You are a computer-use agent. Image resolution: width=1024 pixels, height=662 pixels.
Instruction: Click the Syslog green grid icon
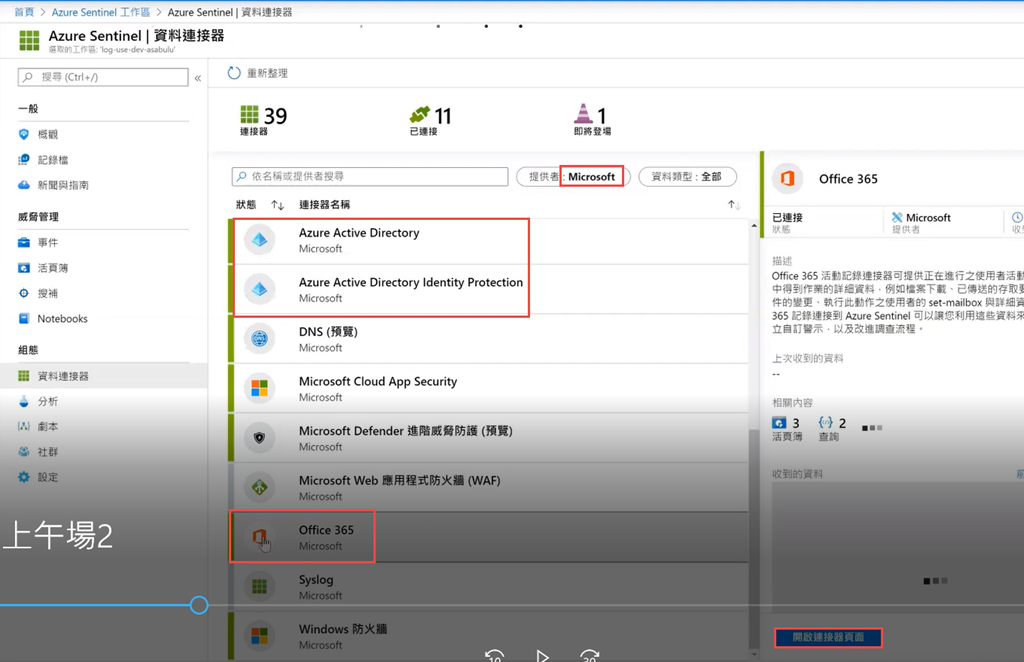[x=259, y=587]
